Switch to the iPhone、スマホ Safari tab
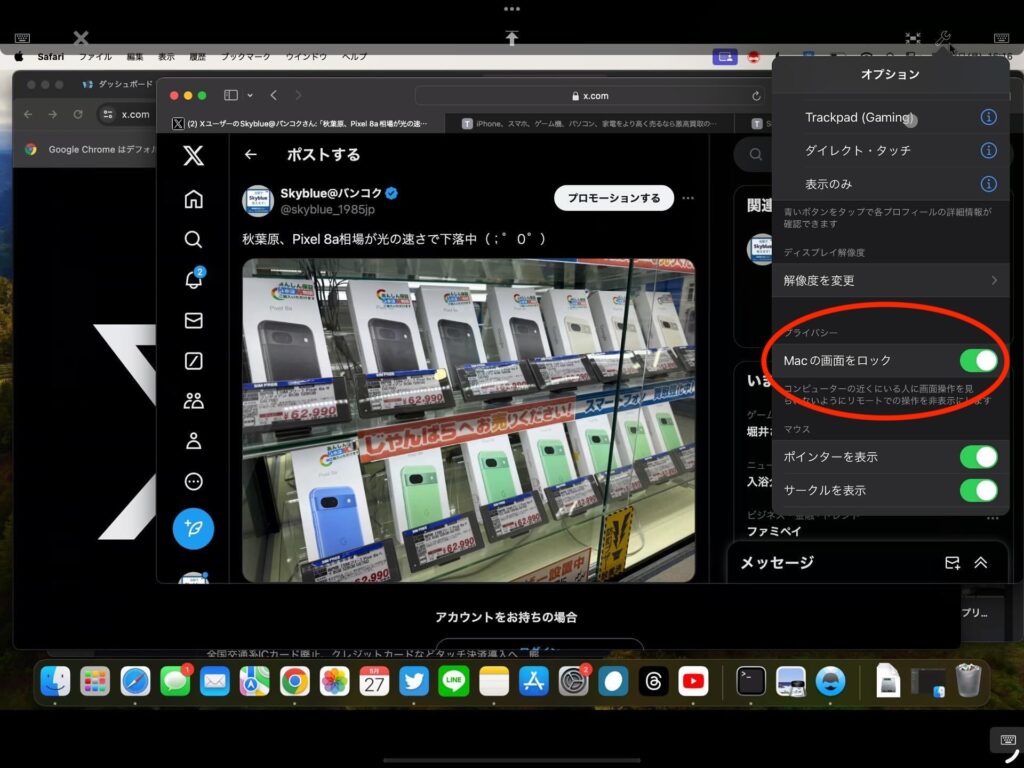The height and width of the screenshot is (768, 1024). pyautogui.click(x=590, y=123)
